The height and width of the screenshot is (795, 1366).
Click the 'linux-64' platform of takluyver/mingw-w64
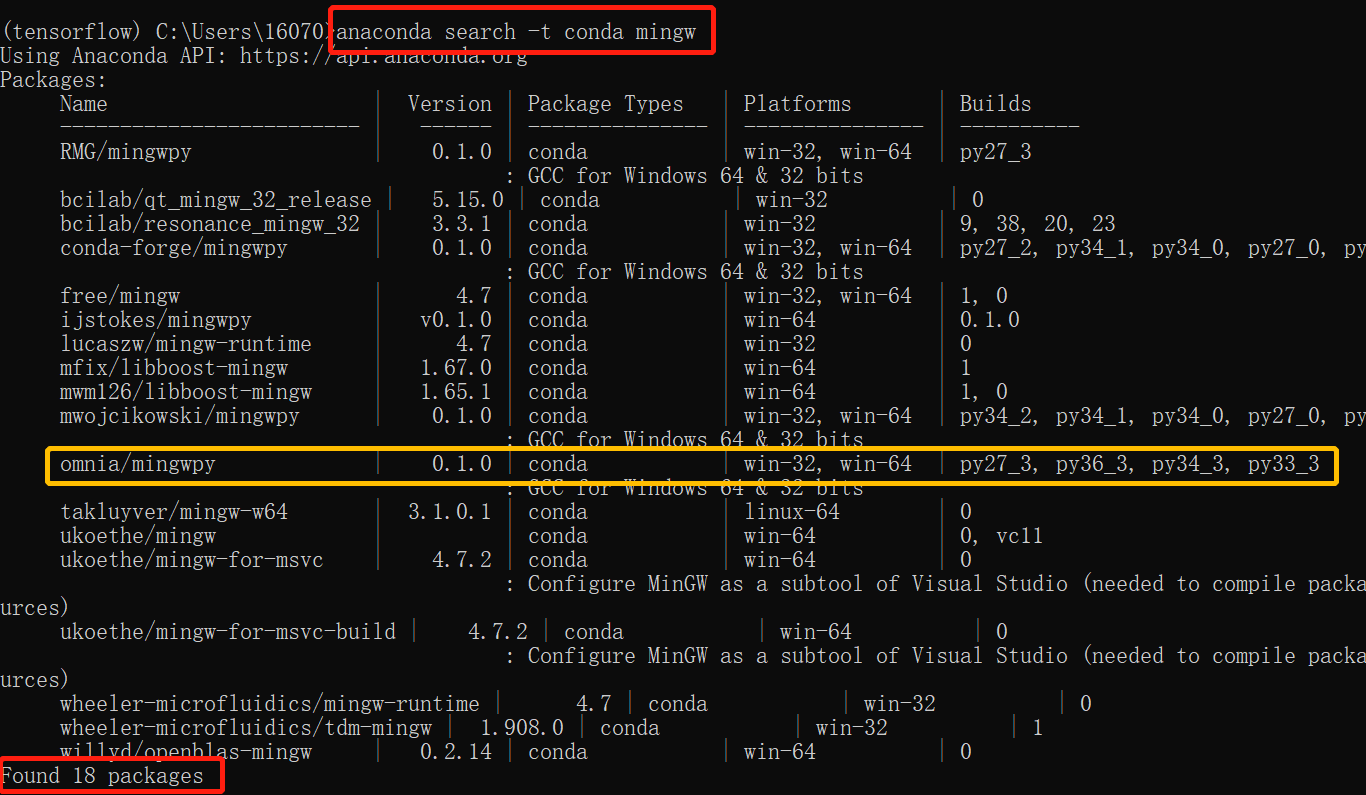tap(792, 512)
